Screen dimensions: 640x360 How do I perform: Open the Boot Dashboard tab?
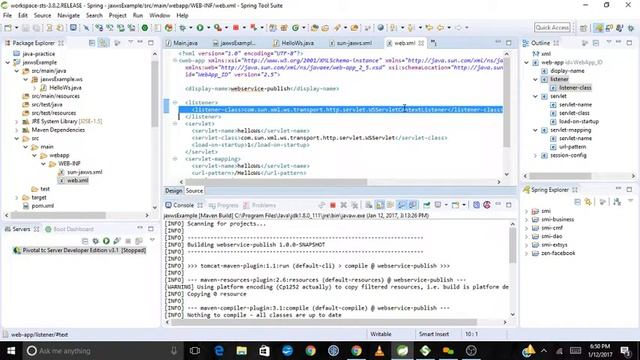69,229
